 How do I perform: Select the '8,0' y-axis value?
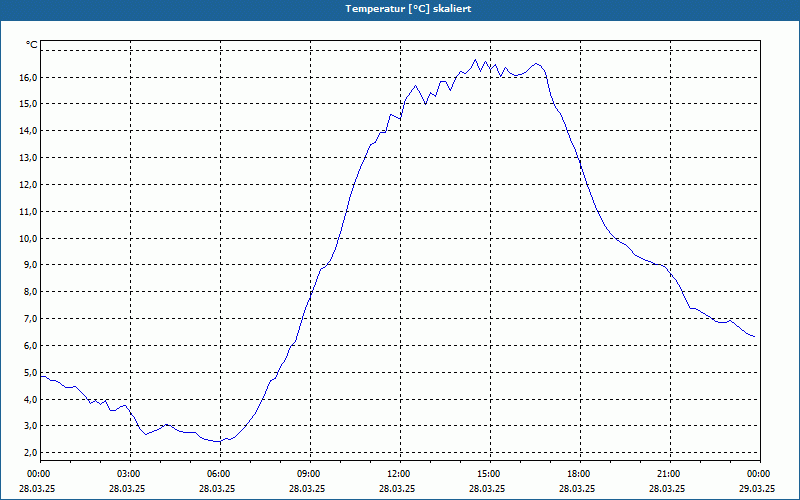tap(31, 292)
